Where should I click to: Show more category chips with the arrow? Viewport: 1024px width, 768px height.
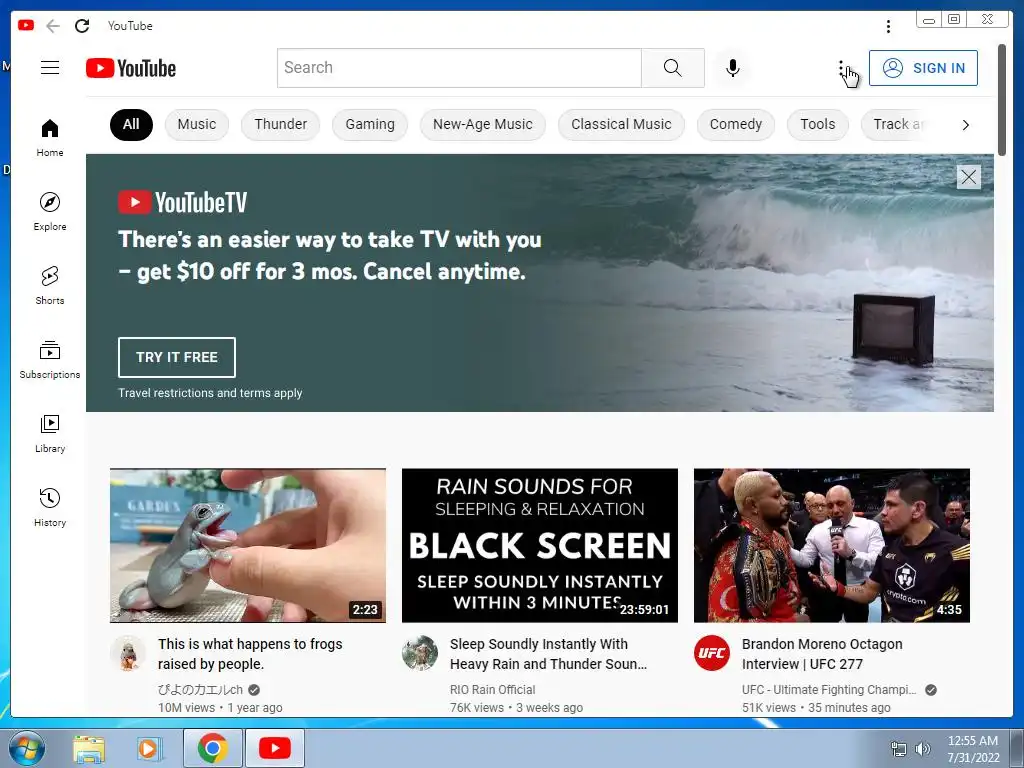coord(966,125)
